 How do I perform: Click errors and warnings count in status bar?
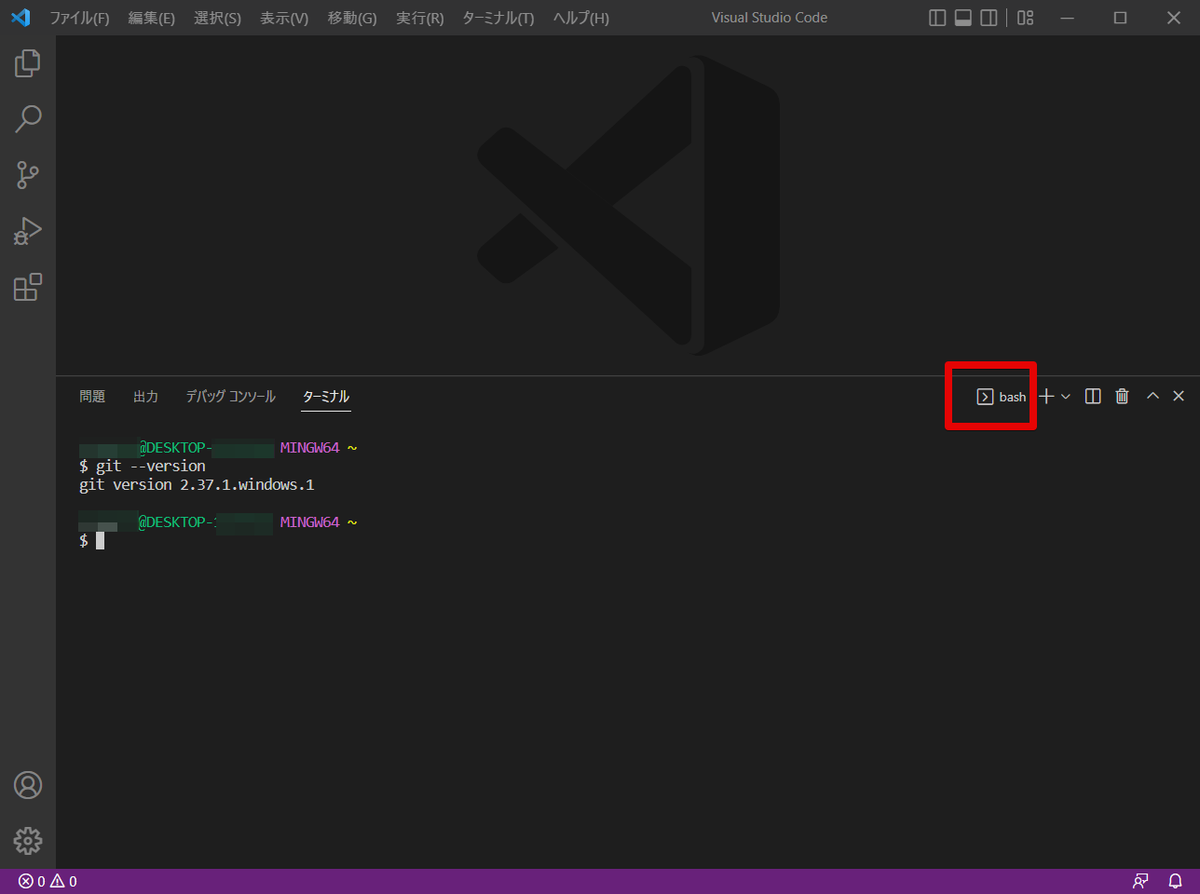click(47, 881)
